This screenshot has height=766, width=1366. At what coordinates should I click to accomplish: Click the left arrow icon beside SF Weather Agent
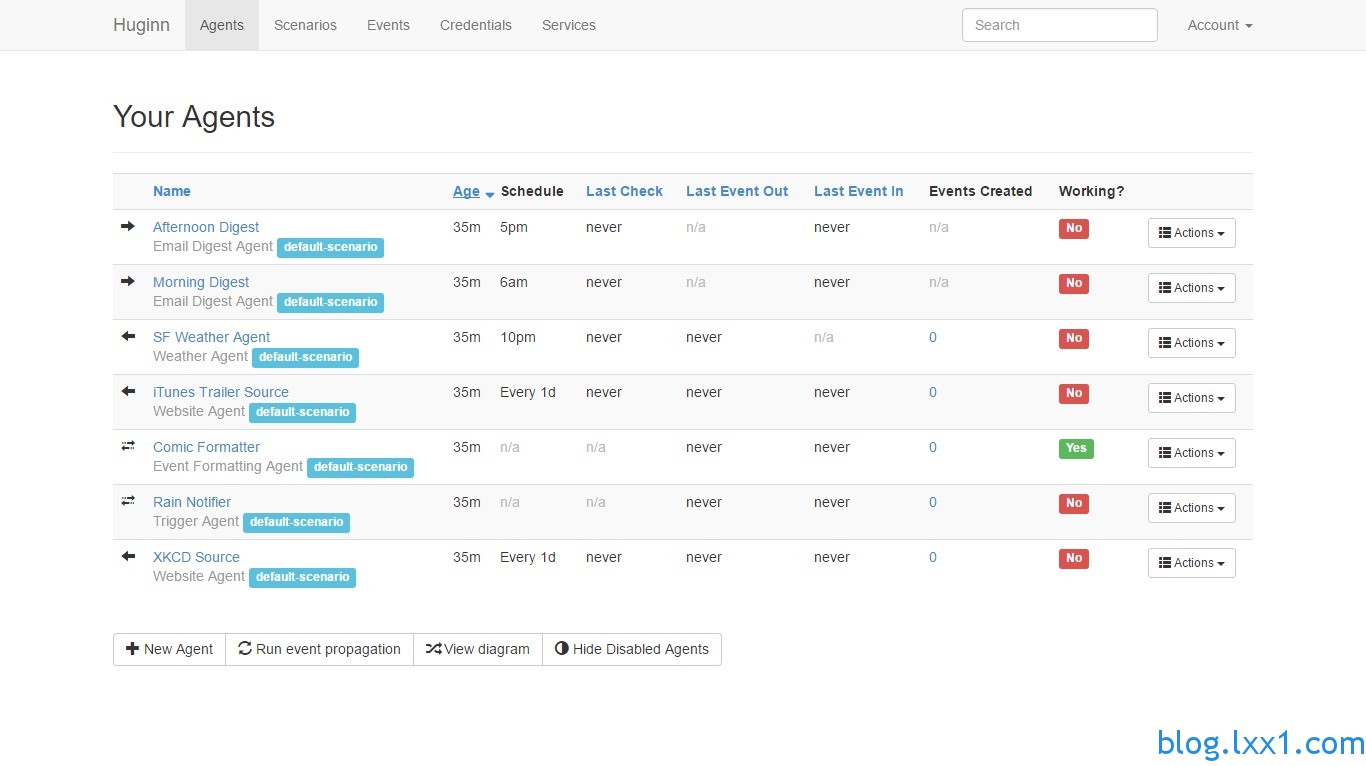[128, 336]
